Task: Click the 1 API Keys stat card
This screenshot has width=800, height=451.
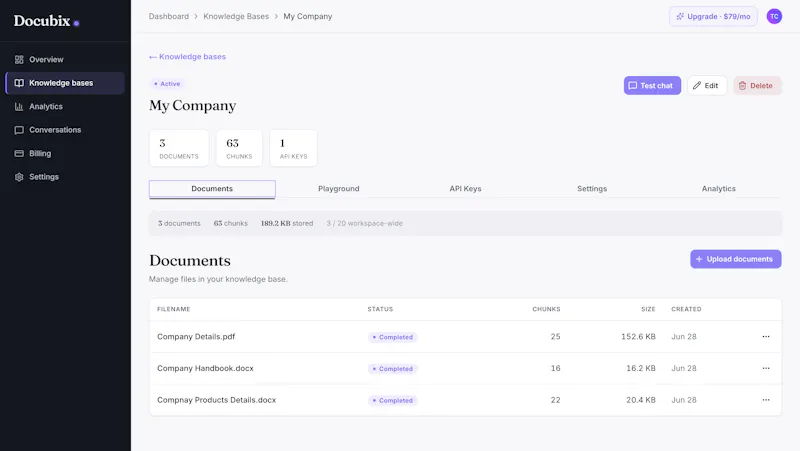Action: pos(293,148)
